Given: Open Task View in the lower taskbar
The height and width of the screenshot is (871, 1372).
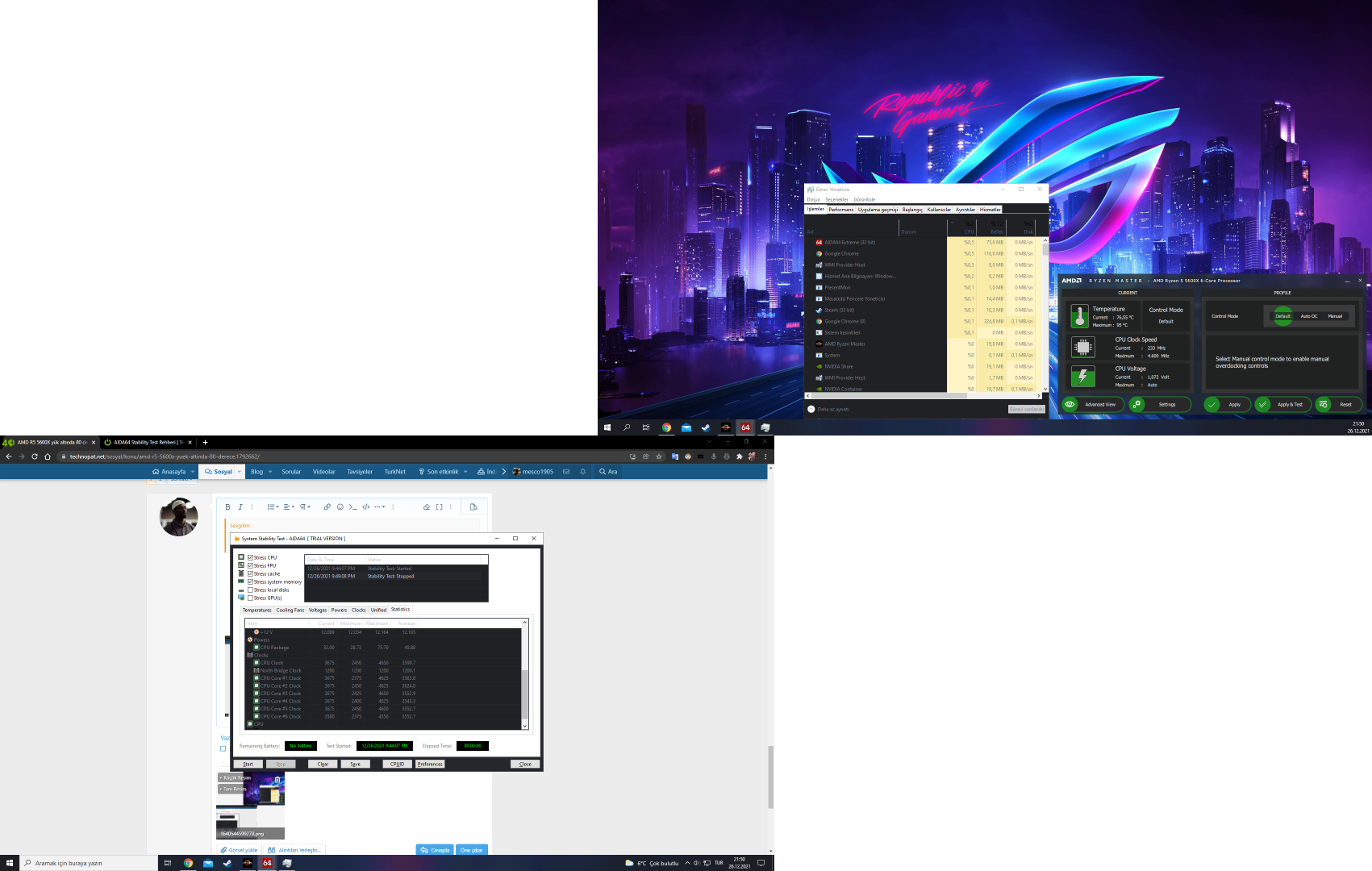Looking at the screenshot, I should pyautogui.click(x=168, y=863).
